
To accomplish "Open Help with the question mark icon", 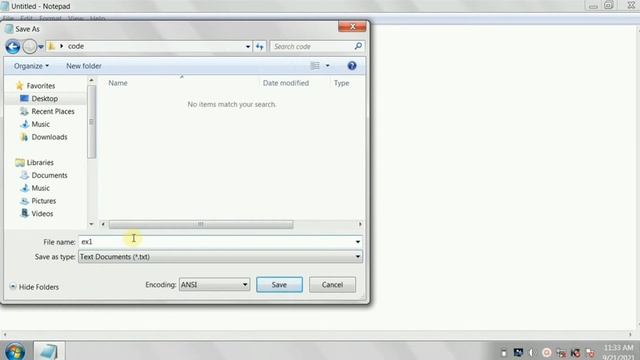I will (352, 66).
